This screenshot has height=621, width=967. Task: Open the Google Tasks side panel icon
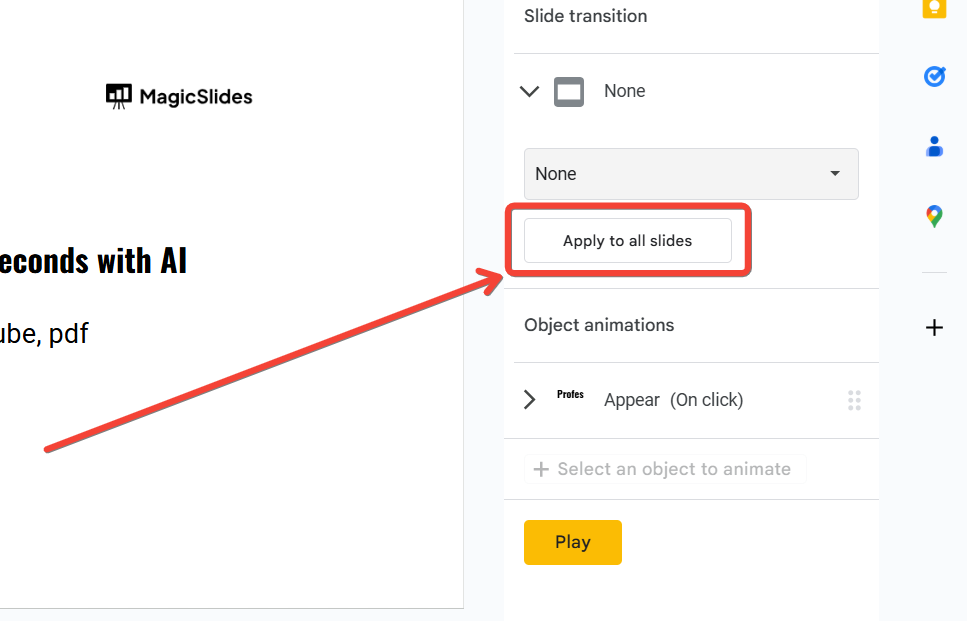[x=934, y=76]
